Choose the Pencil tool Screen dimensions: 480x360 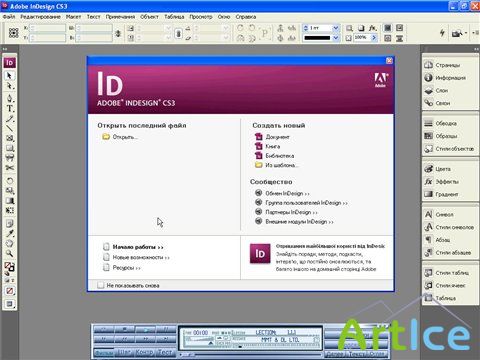(9, 119)
